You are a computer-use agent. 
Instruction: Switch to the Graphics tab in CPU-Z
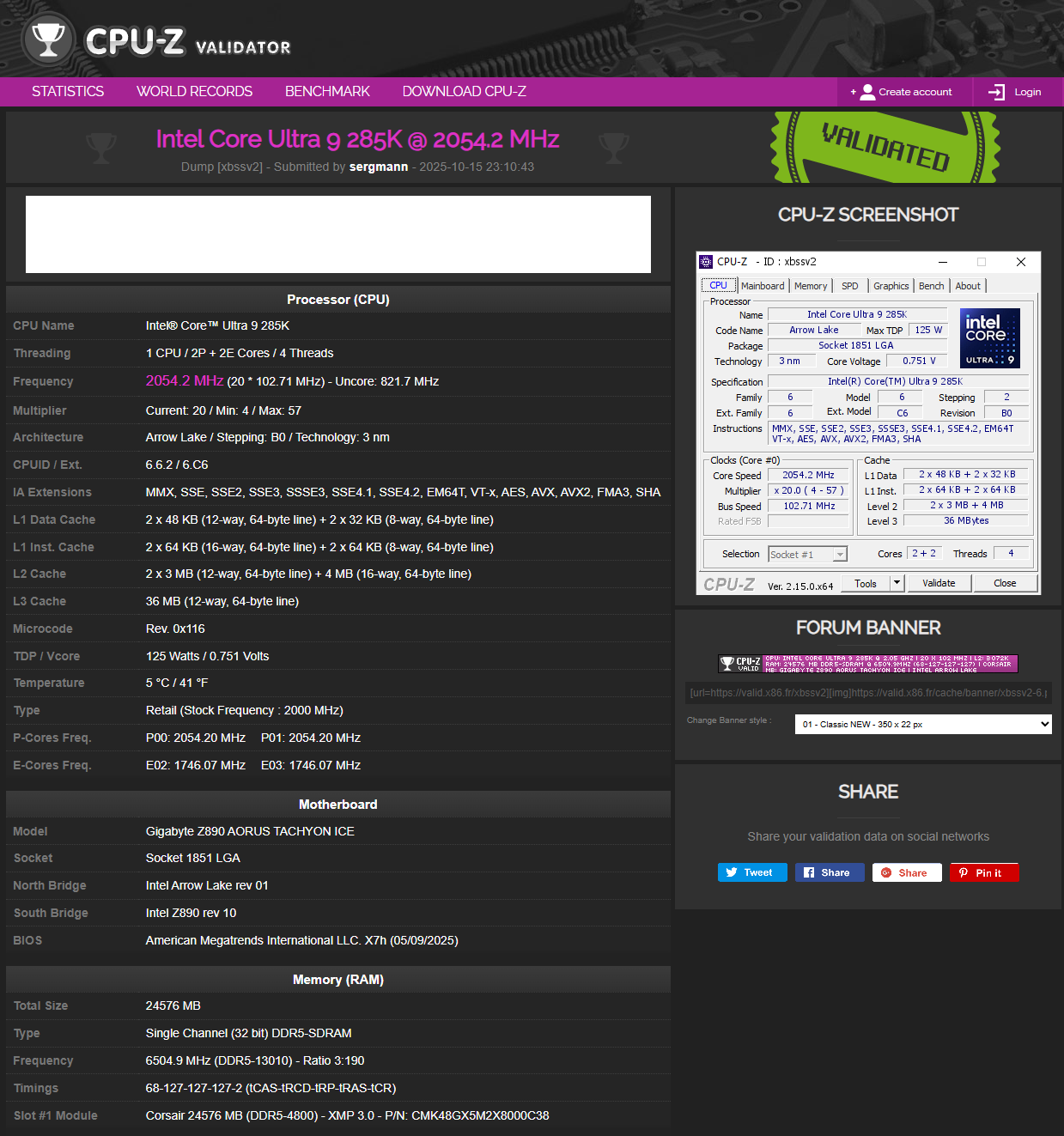[891, 285]
